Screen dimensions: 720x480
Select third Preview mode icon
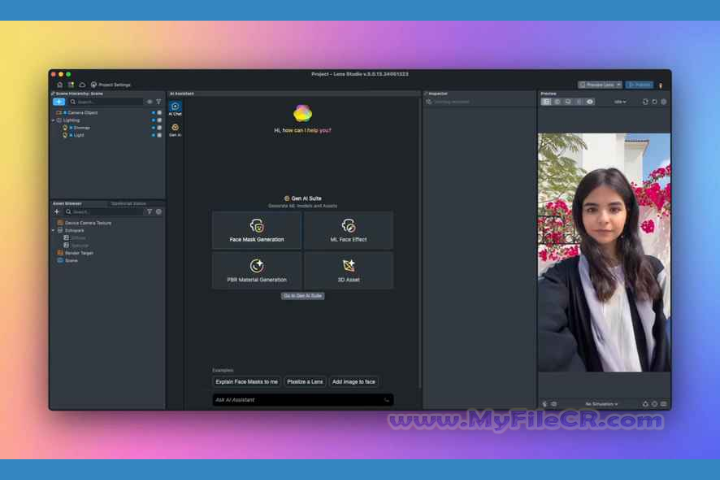[568, 102]
